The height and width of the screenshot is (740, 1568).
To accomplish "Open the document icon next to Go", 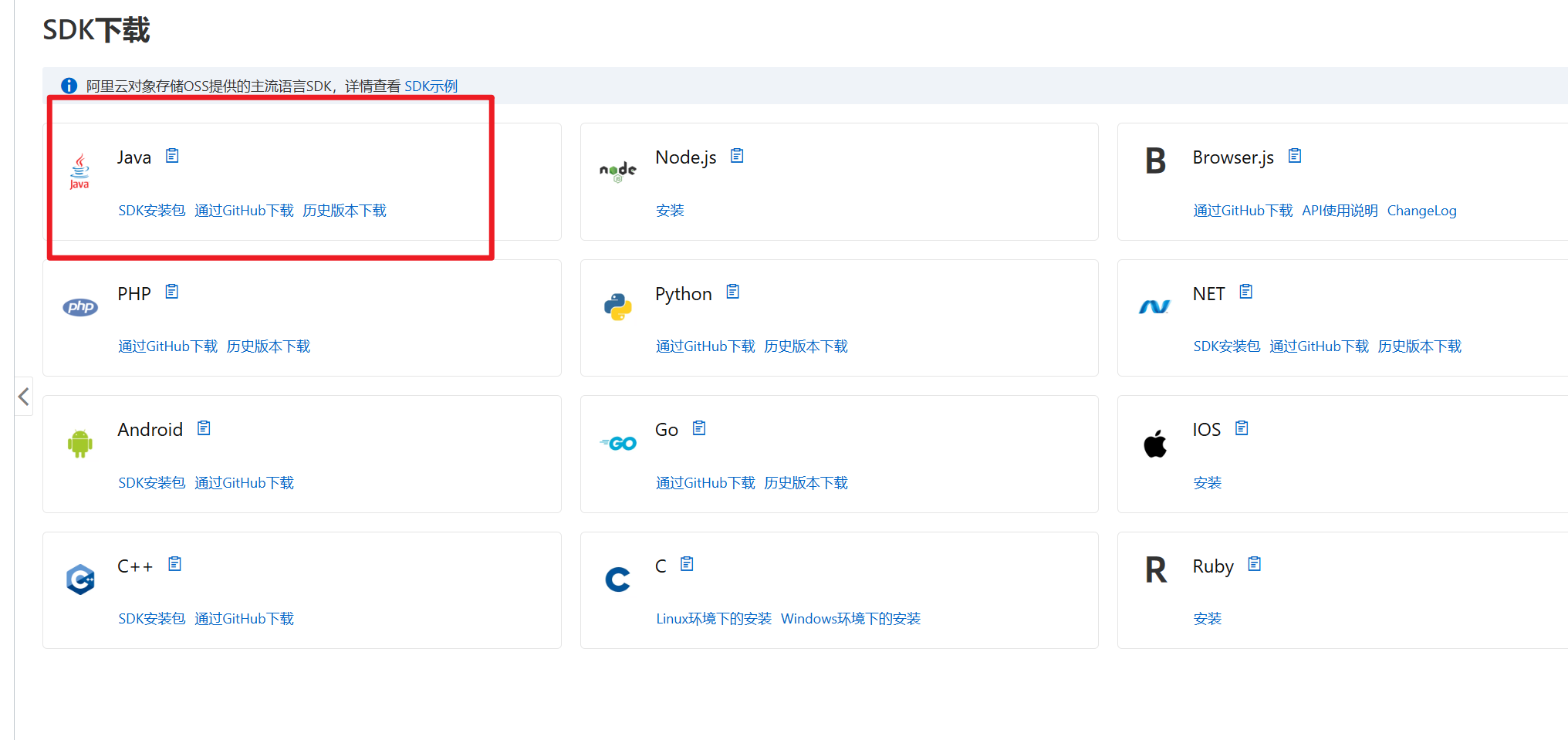I will pyautogui.click(x=699, y=427).
